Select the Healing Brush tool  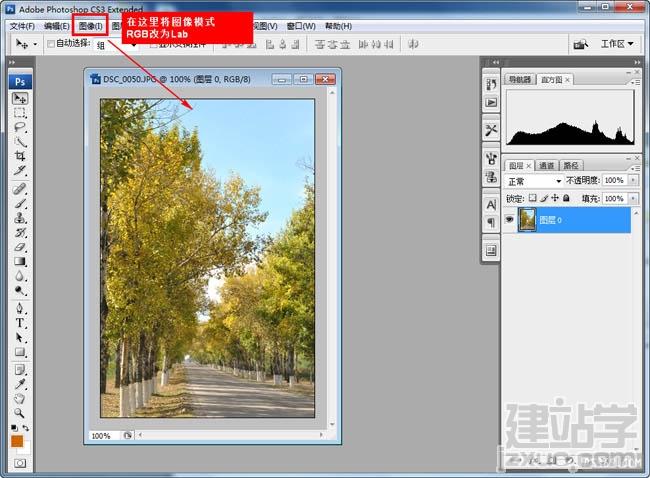point(20,189)
